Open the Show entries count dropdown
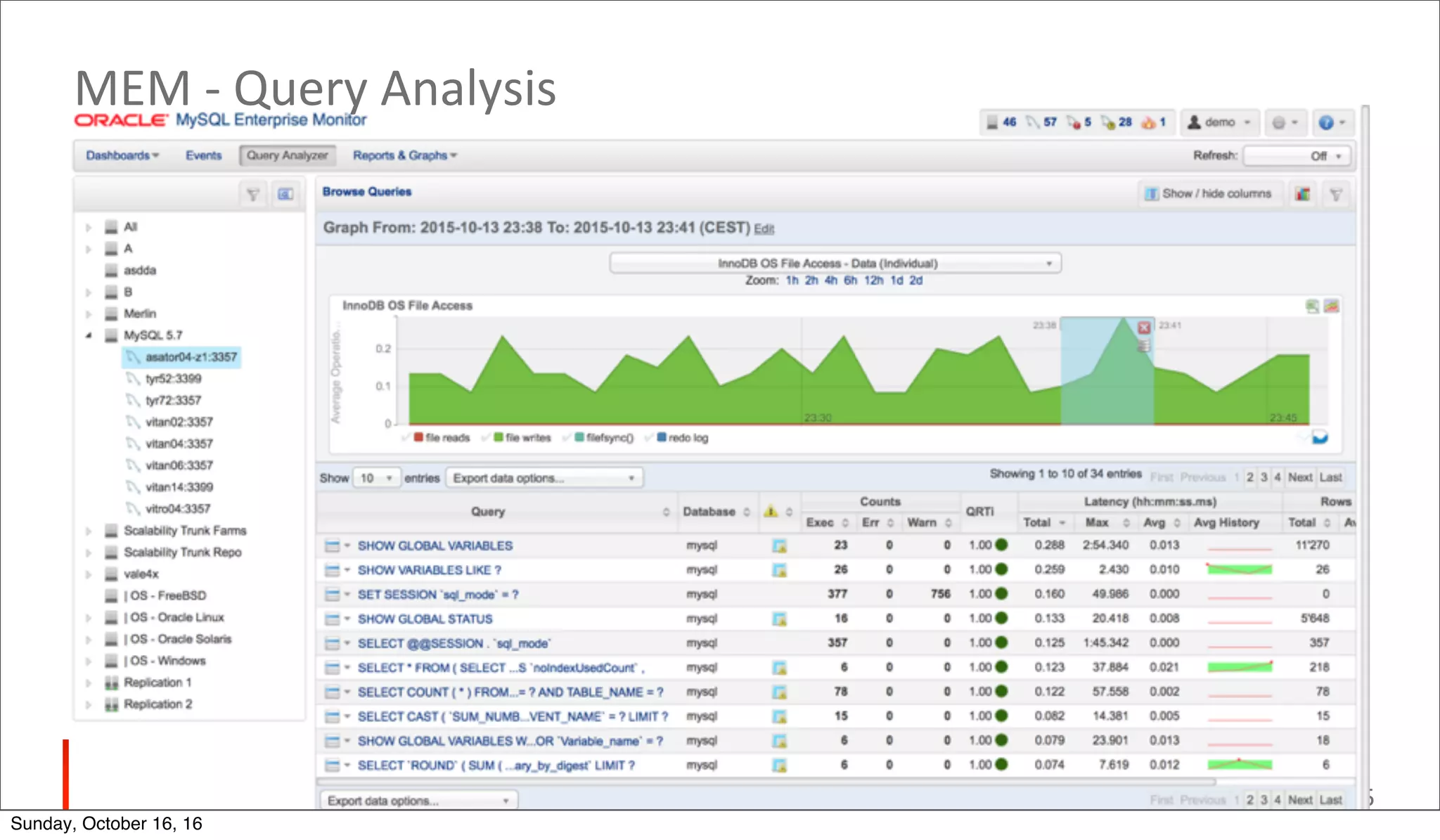The height and width of the screenshot is (840, 1440). [376, 478]
